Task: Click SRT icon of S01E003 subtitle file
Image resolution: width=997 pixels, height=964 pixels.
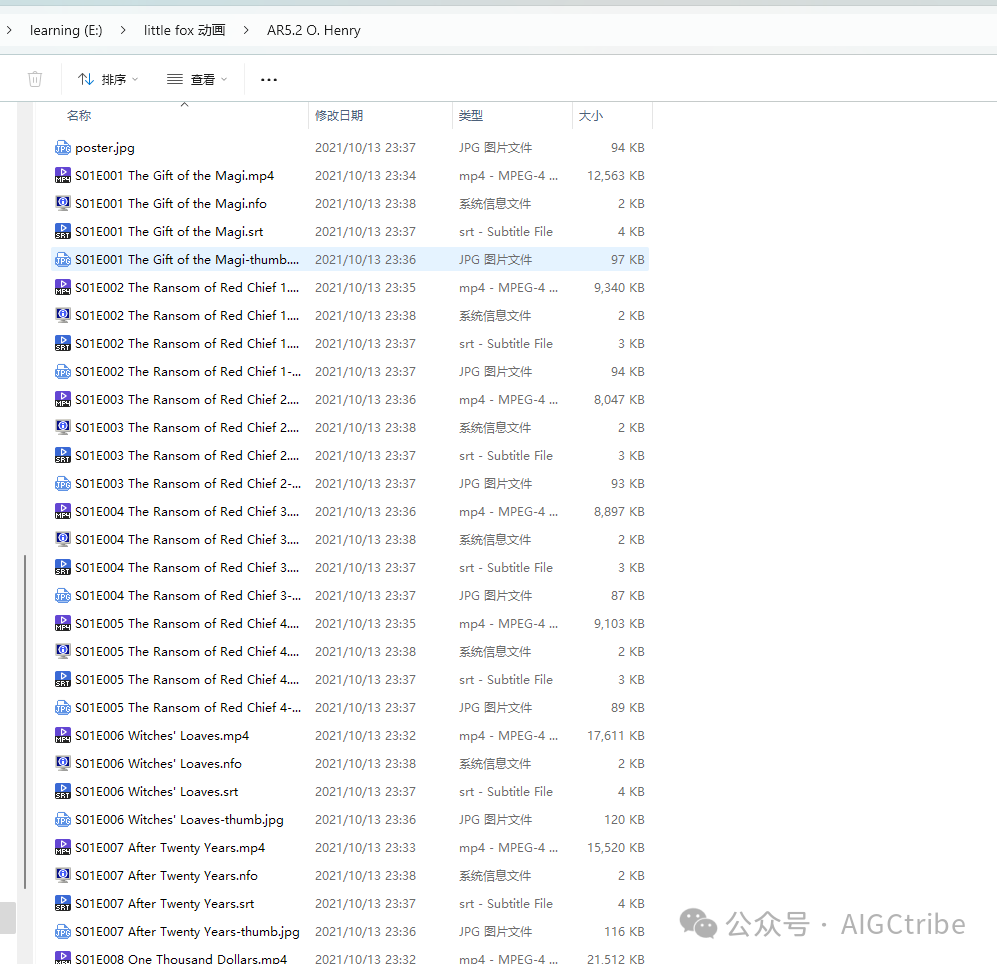Action: (63, 455)
